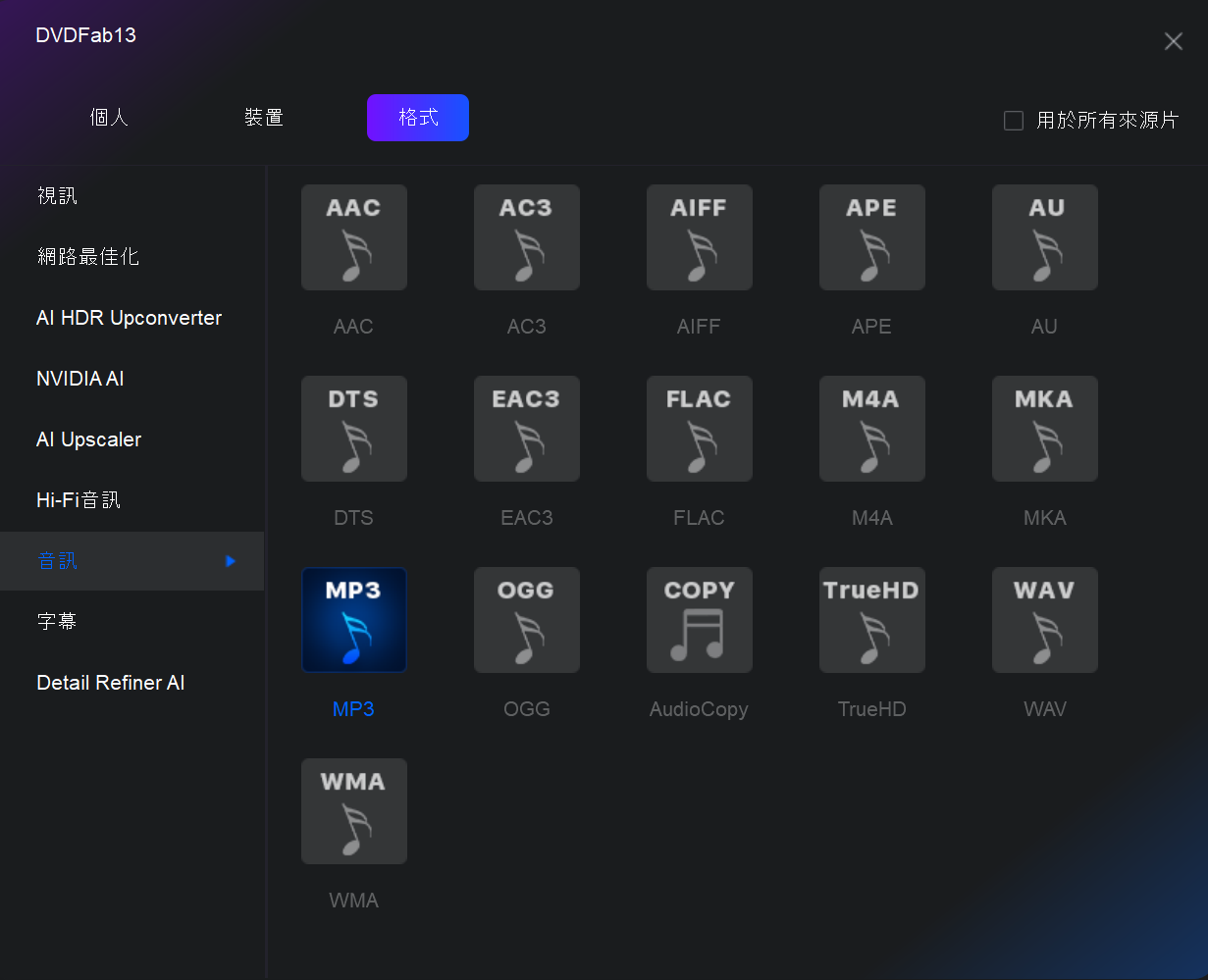Tick the 用於所有來源片 checkbox
Viewport: 1208px width, 980px height.
click(1014, 121)
